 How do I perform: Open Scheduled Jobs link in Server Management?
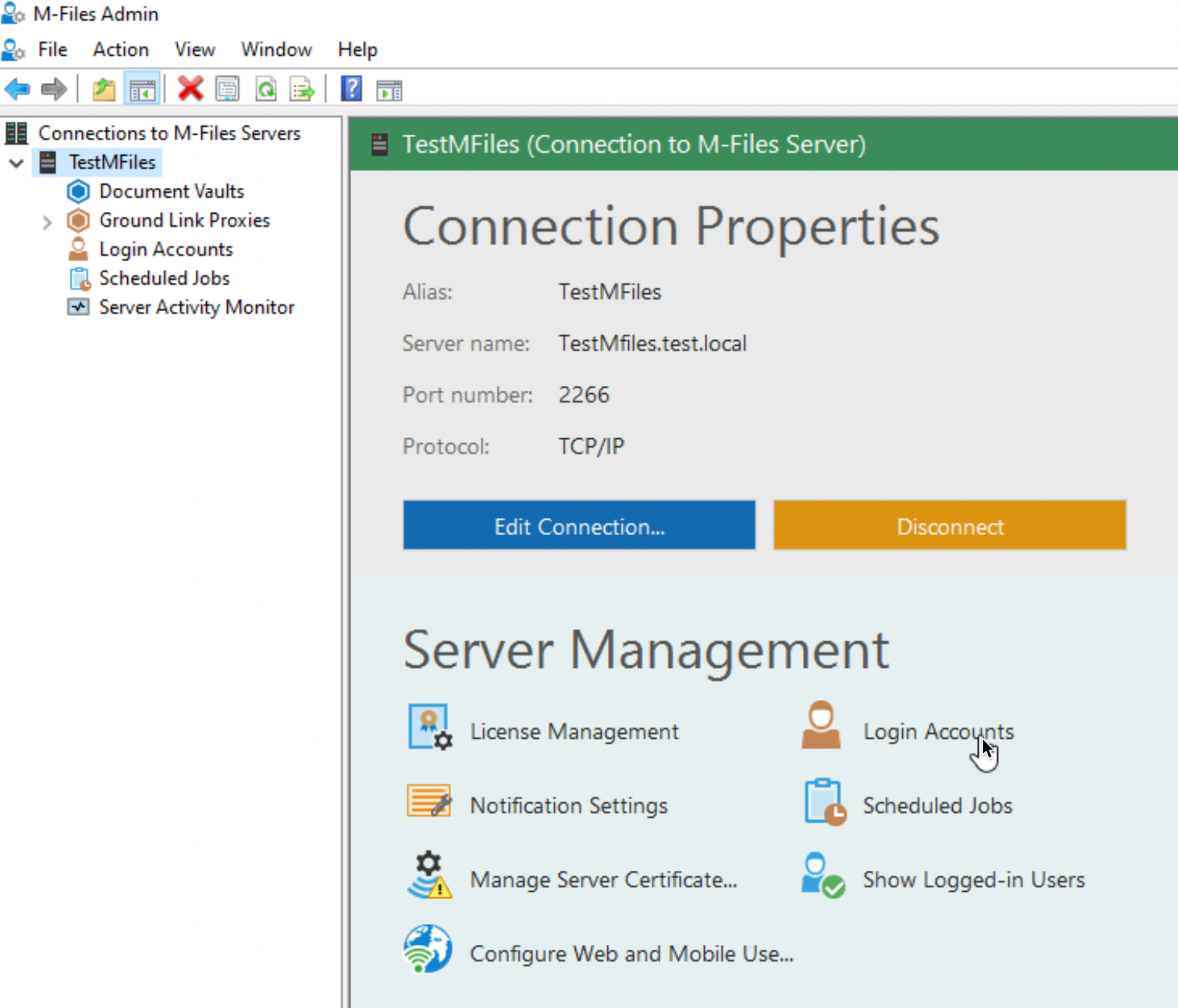(938, 806)
